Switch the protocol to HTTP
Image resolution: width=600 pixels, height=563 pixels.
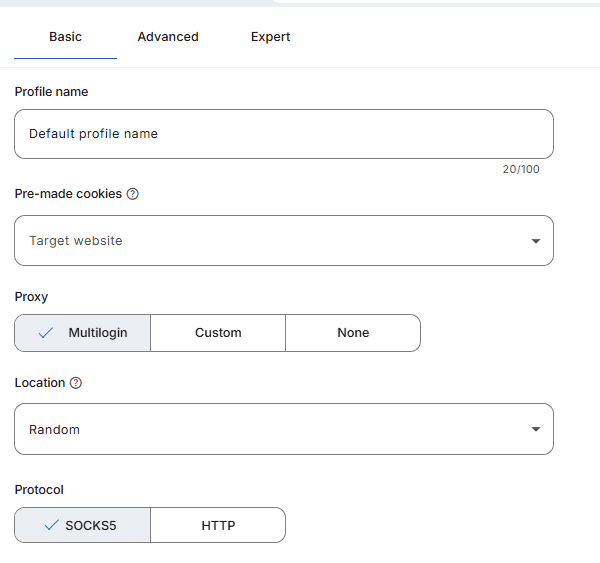[218, 525]
